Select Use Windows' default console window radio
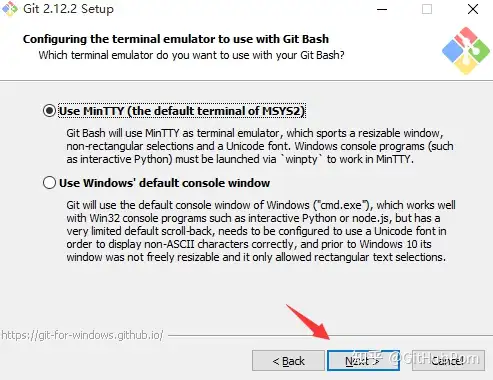 (x=49, y=183)
